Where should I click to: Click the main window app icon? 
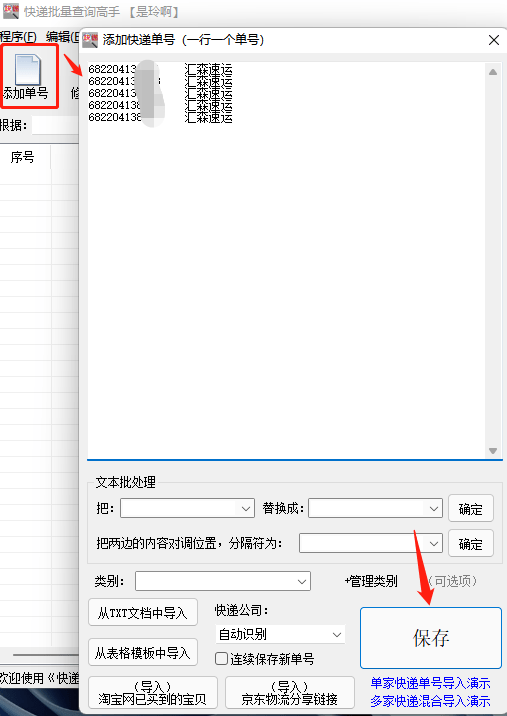(11, 11)
